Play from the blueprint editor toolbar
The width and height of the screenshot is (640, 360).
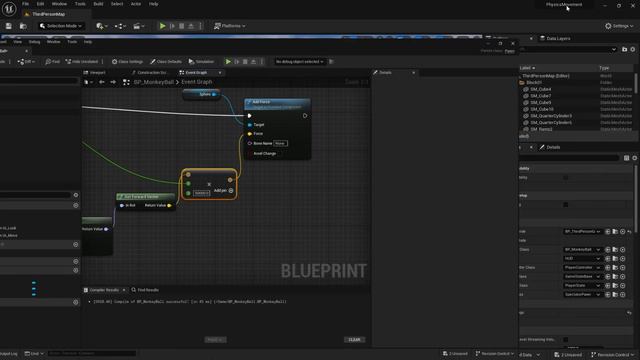[x=228, y=62]
